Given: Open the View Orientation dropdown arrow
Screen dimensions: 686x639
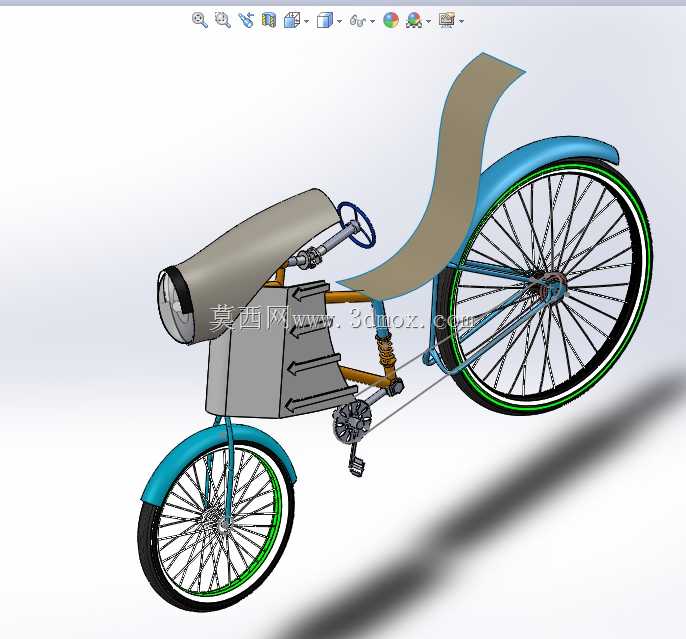Looking at the screenshot, I should click(x=306, y=21).
